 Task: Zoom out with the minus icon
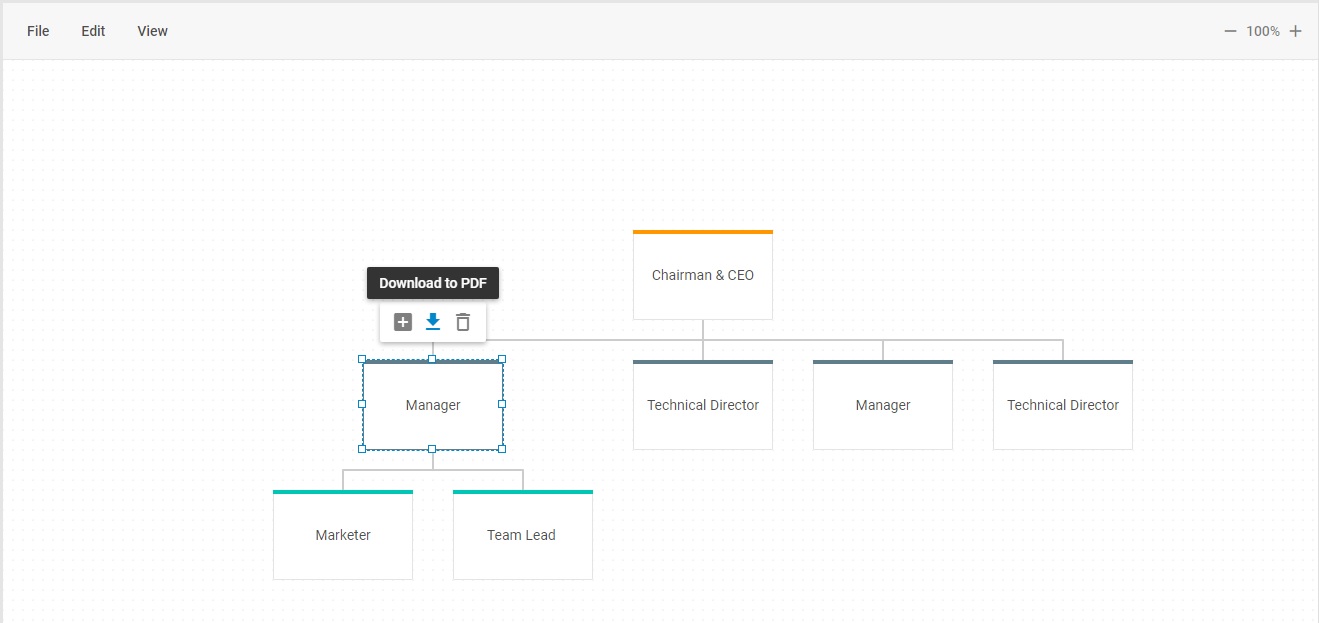coord(1230,31)
